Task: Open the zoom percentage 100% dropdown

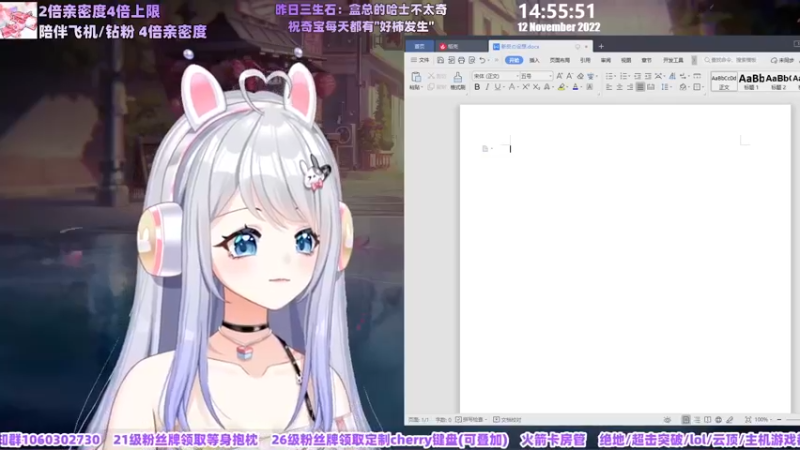Action: (762, 419)
